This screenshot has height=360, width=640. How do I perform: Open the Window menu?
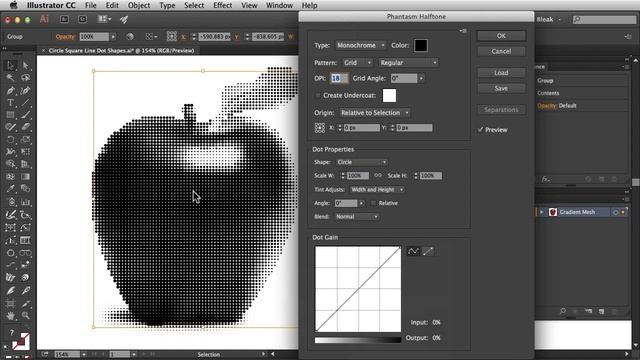(x=279, y=5)
